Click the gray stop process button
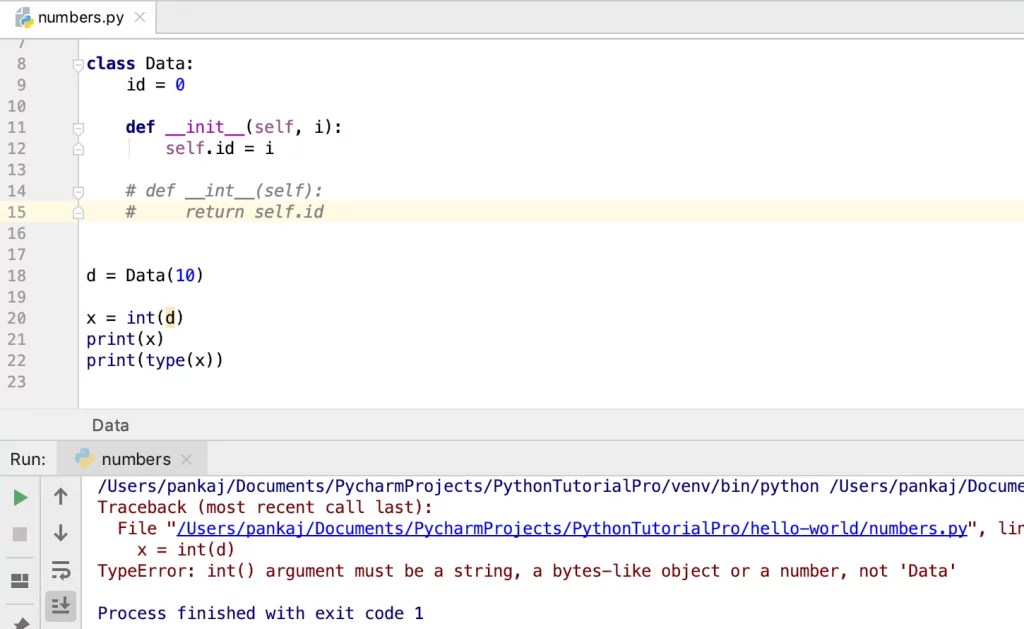The width and height of the screenshot is (1024, 629). click(20, 534)
